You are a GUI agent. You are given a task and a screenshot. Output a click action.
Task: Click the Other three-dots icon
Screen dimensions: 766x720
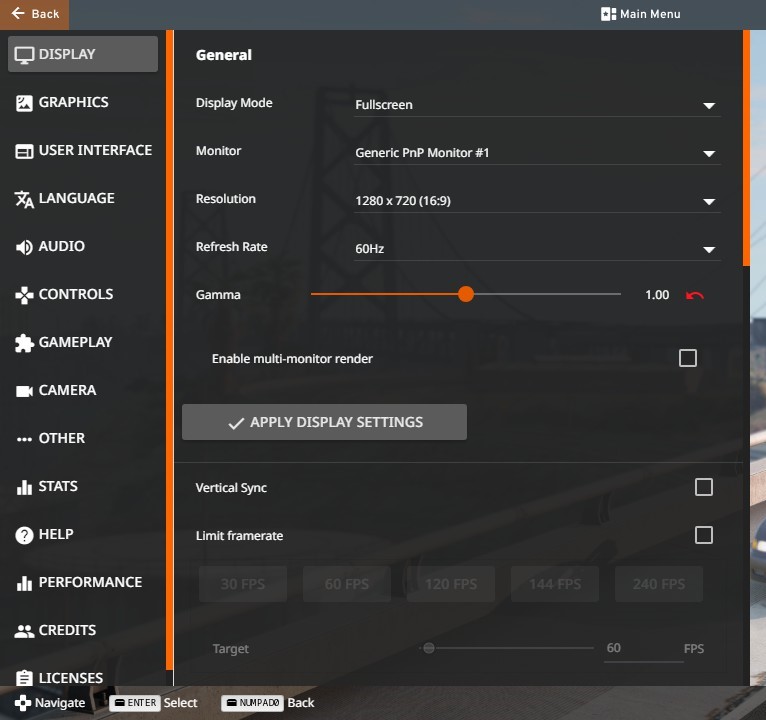point(24,439)
